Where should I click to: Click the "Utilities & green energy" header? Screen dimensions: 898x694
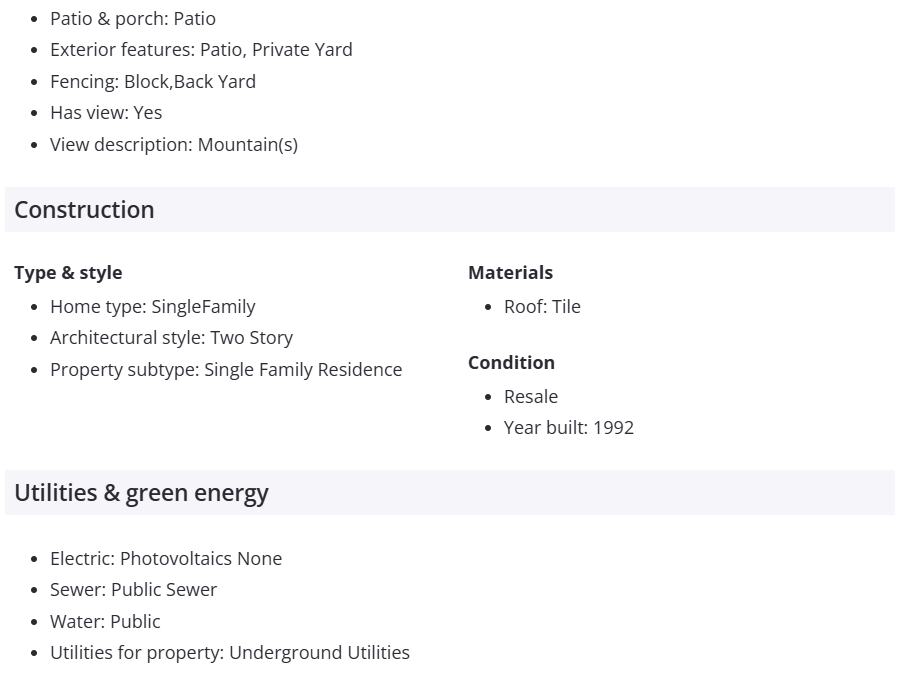[141, 492]
